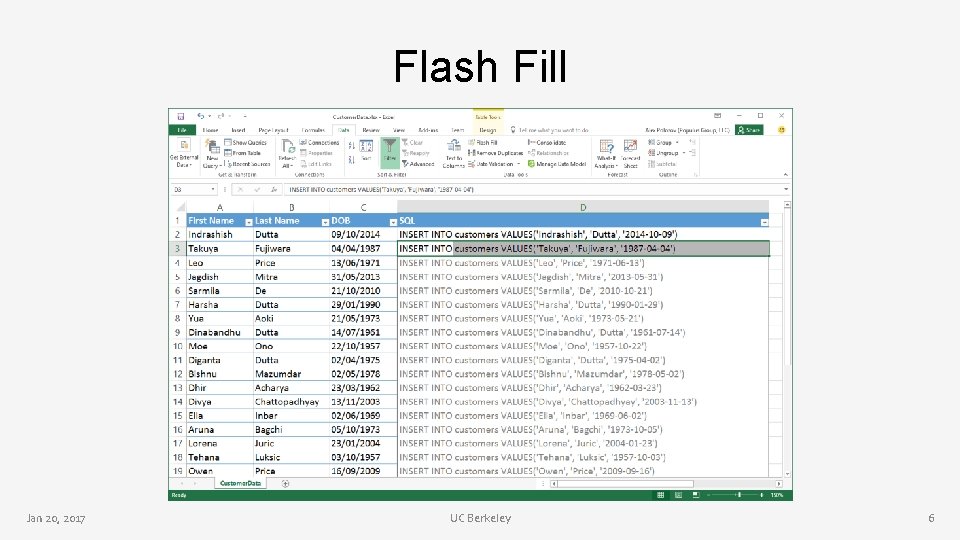This screenshot has width=960, height=540.
Task: Click the Sort A to Z icon
Action: 351,146
